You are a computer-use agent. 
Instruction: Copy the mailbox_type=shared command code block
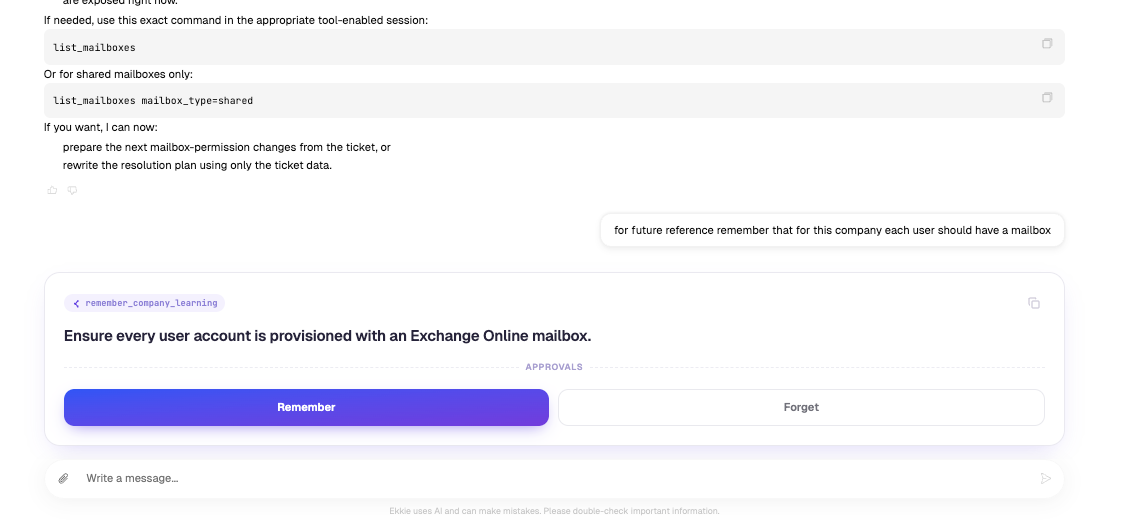point(1047,98)
